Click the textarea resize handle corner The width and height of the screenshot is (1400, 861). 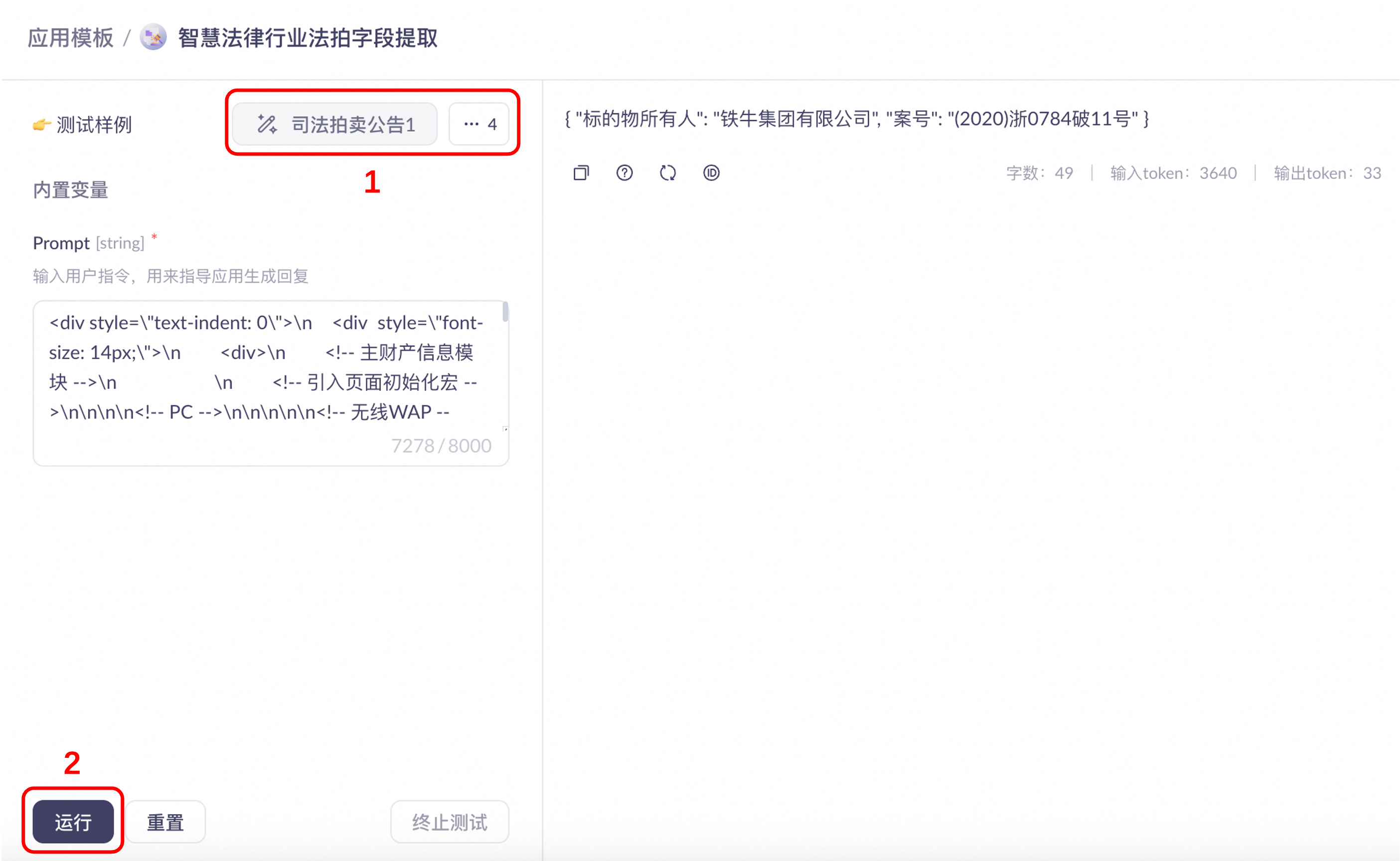tap(505, 429)
